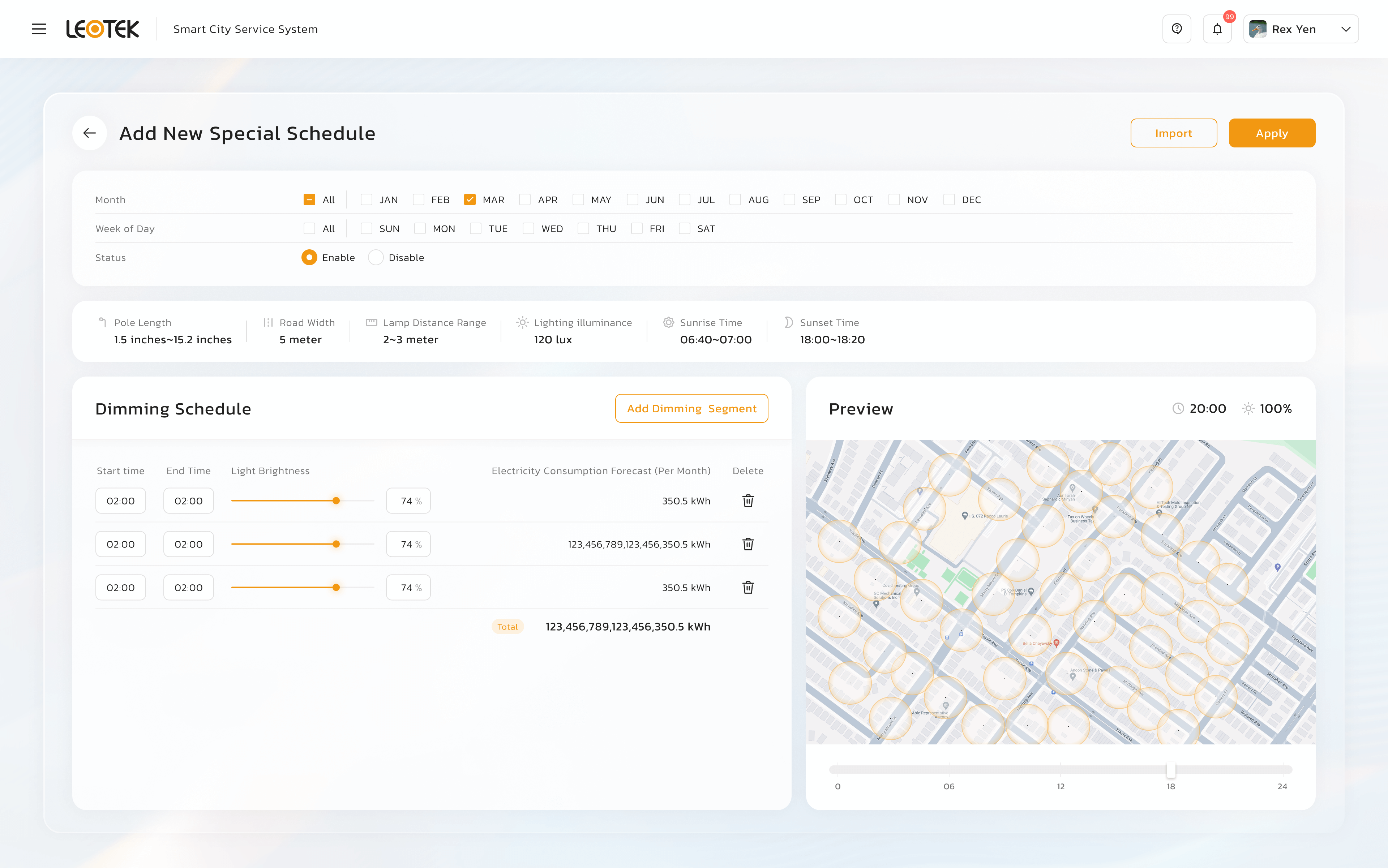Select the Disable status radio button

(376, 257)
